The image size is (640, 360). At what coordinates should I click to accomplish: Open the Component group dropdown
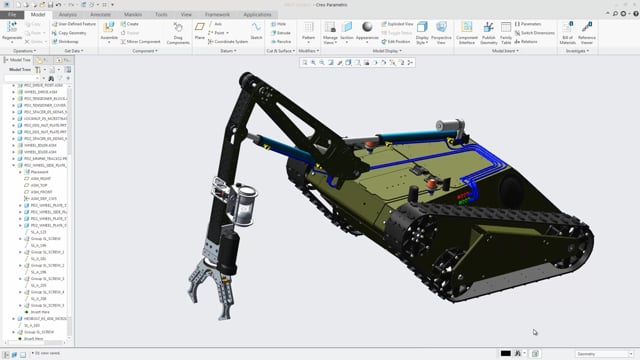pyautogui.click(x=145, y=51)
